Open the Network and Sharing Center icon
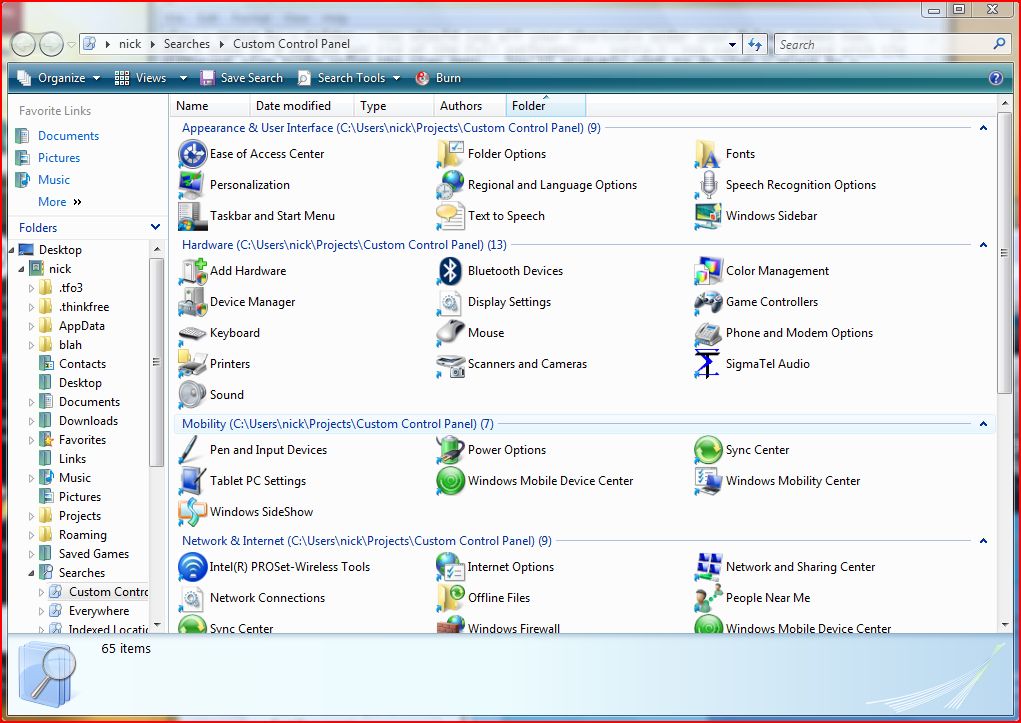 coord(708,567)
